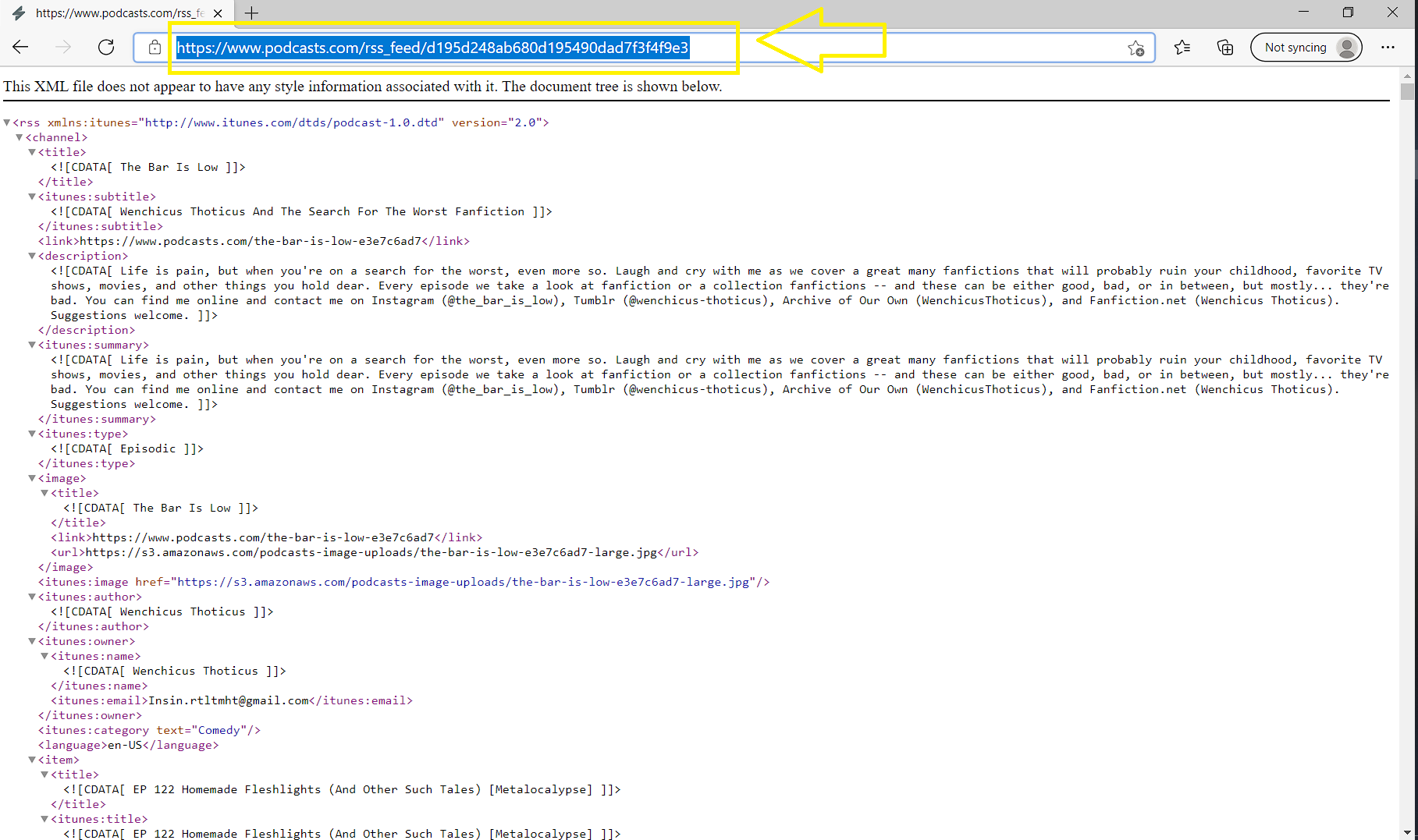Viewport: 1418px width, 840px height.
Task: Collapse the channel element
Action: click(x=20, y=137)
